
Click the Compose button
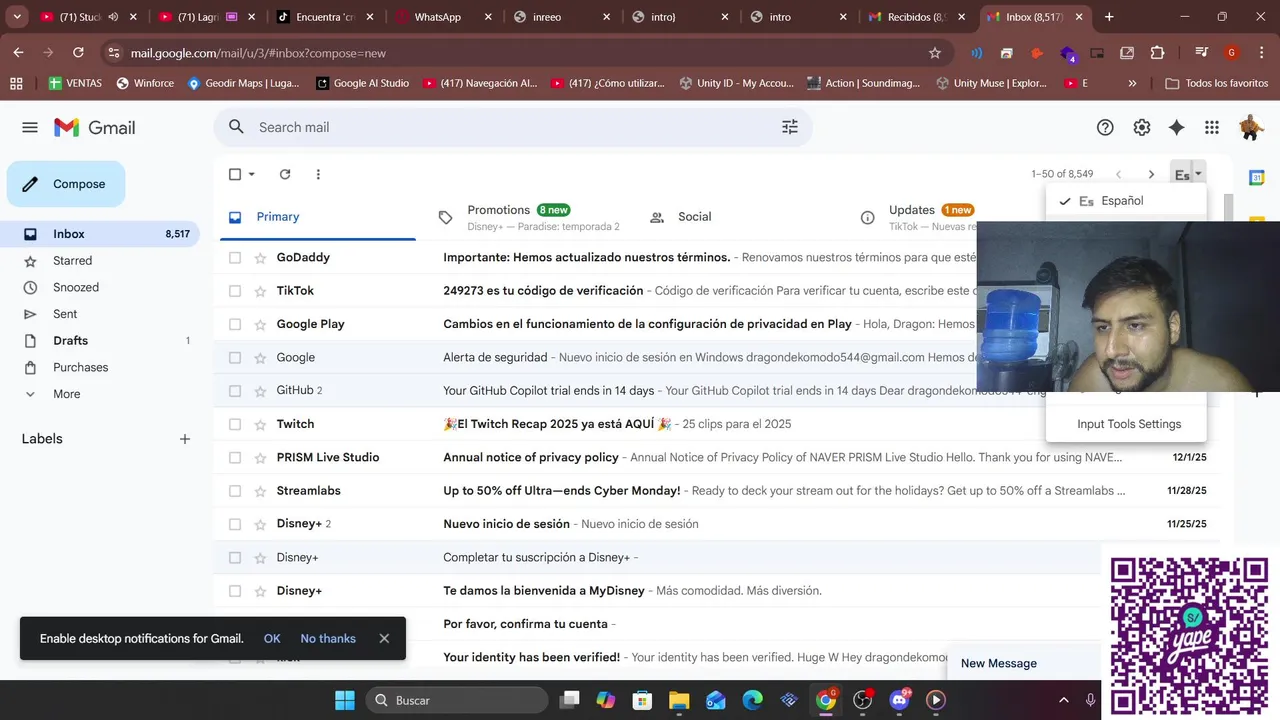(x=66, y=184)
